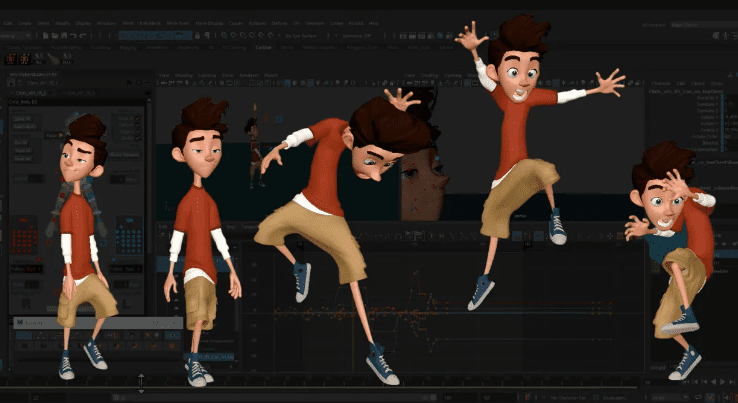Switch to the Rigging shelf tab
The width and height of the screenshot is (738, 403).
(x=128, y=48)
